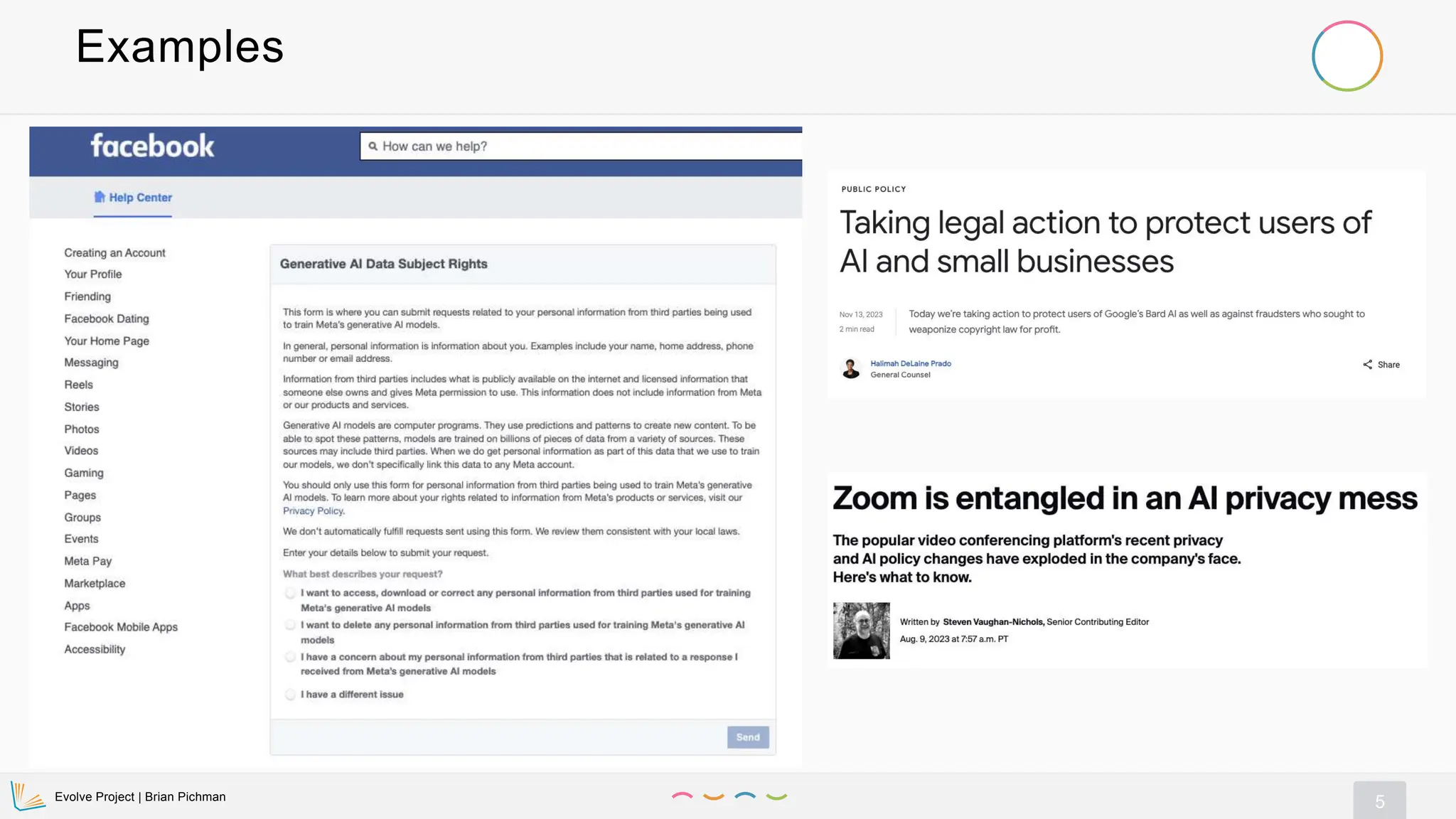Click the Facebook logo
1456x819 pixels.
pos(152,146)
